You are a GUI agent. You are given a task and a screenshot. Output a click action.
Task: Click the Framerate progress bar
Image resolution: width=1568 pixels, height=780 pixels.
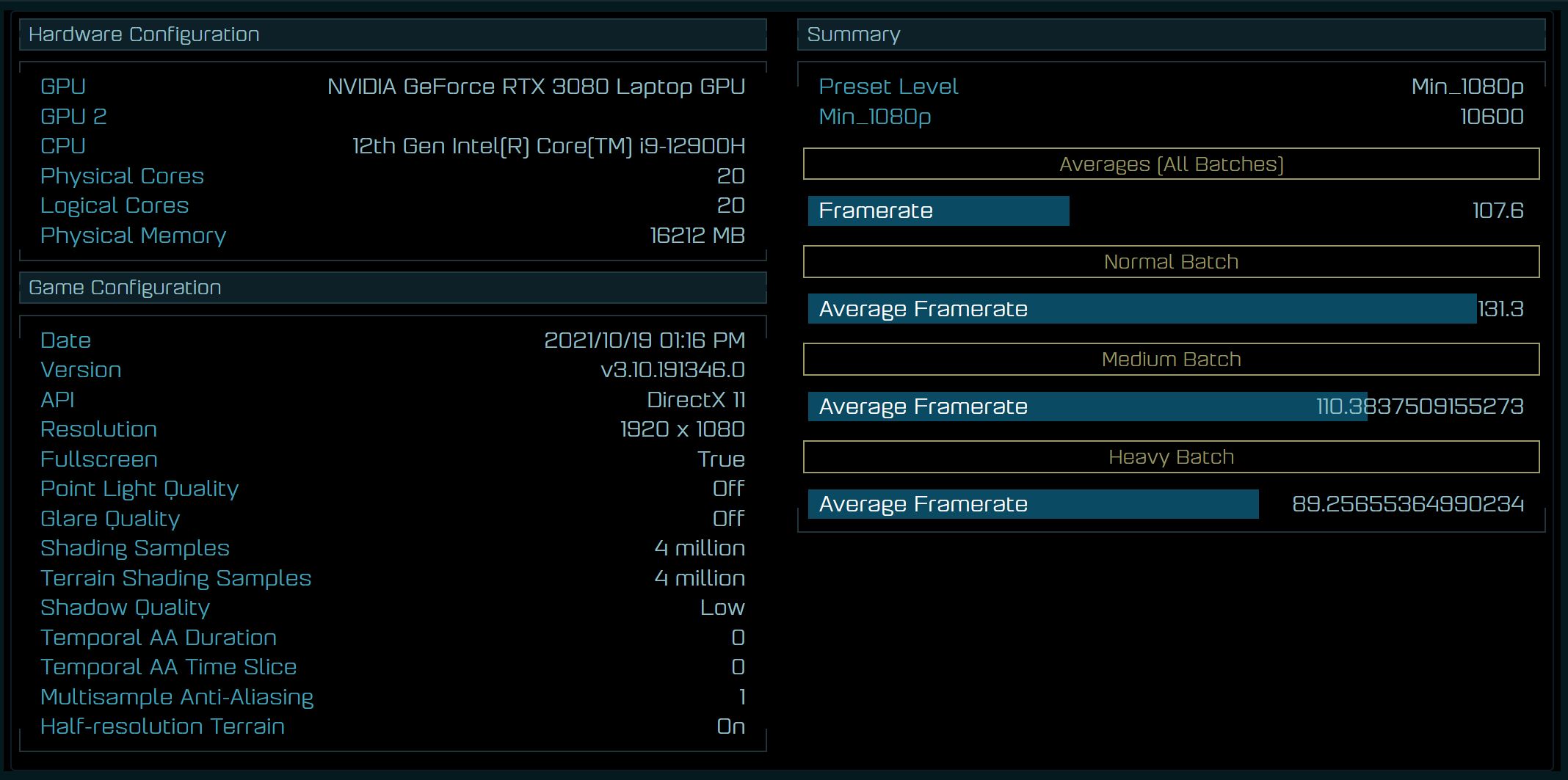[938, 211]
